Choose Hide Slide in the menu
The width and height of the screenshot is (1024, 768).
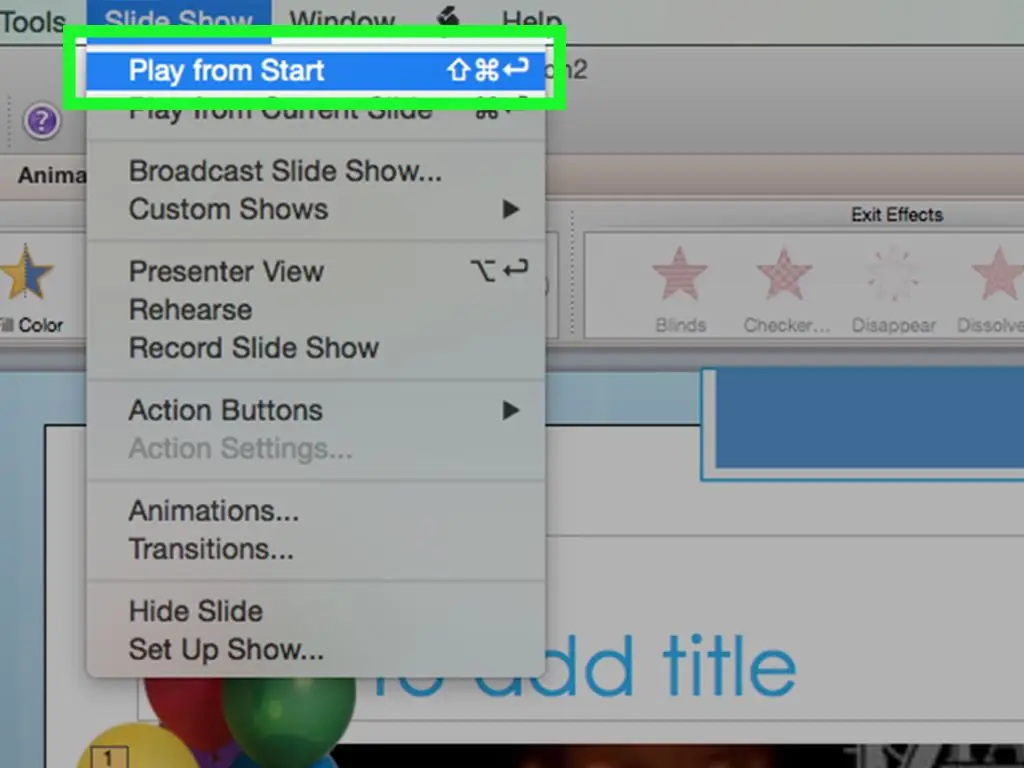coord(316,611)
